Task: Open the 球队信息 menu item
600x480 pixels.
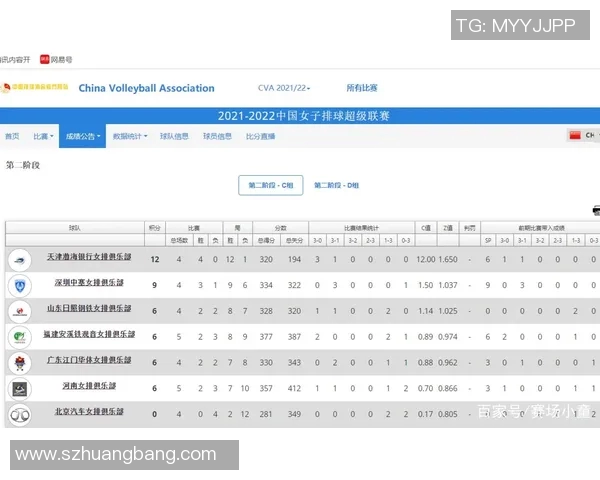Action: tap(174, 136)
